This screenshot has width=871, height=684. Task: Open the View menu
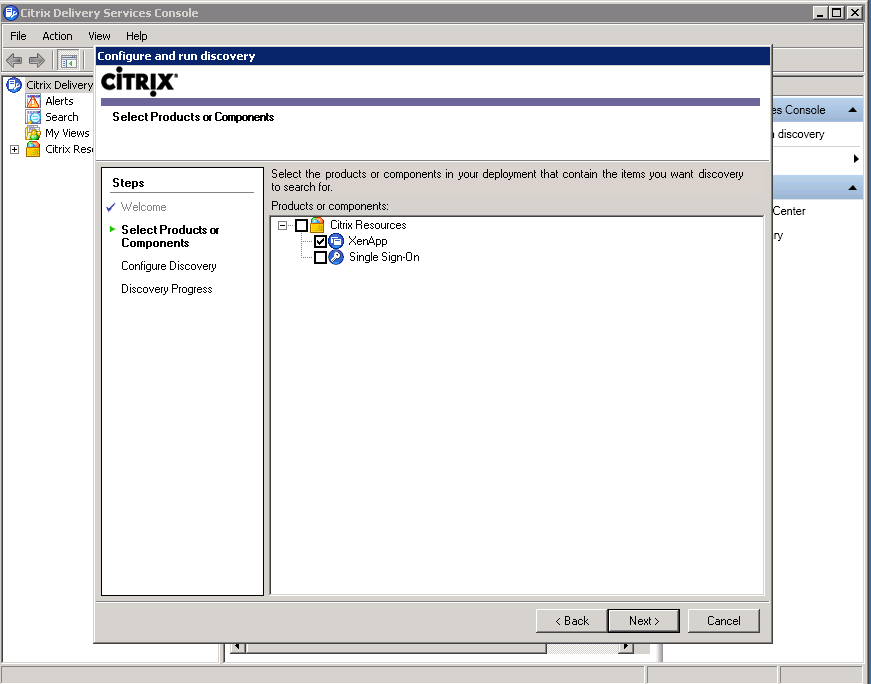(x=99, y=36)
